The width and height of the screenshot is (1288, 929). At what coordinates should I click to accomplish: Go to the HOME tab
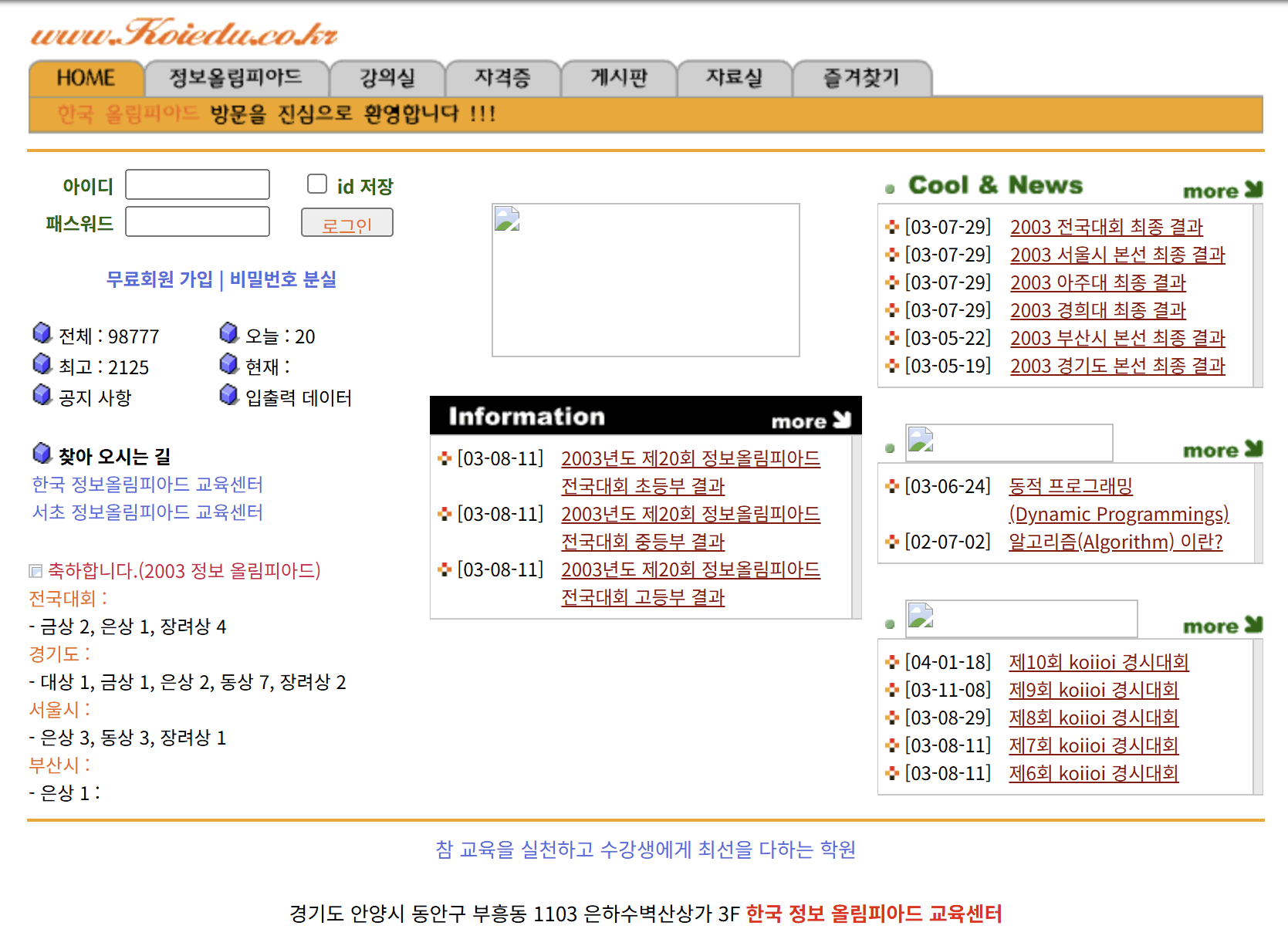pyautogui.click(x=86, y=78)
